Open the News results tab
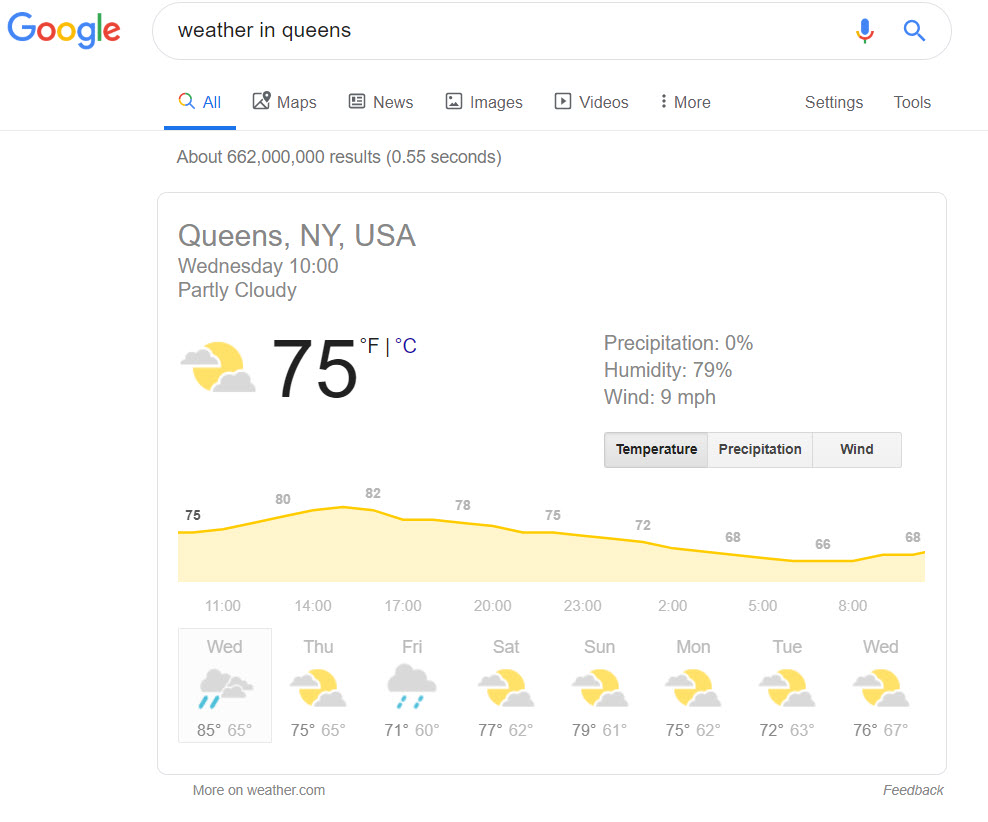 click(381, 102)
